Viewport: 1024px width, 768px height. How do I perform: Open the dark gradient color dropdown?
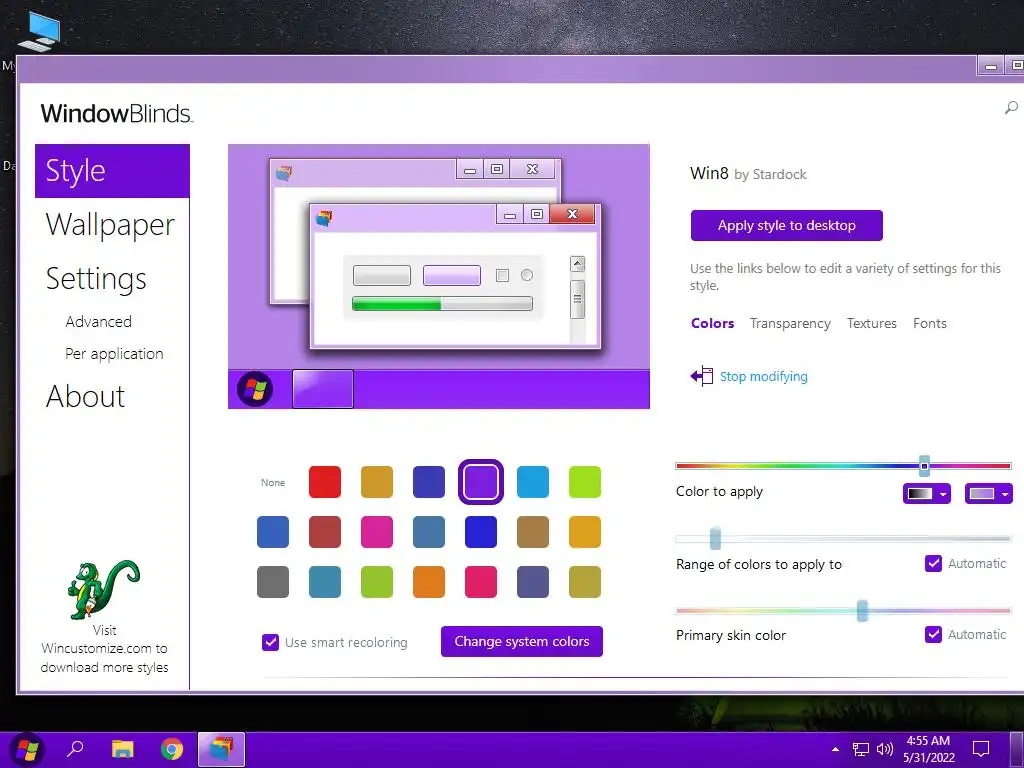pos(927,494)
